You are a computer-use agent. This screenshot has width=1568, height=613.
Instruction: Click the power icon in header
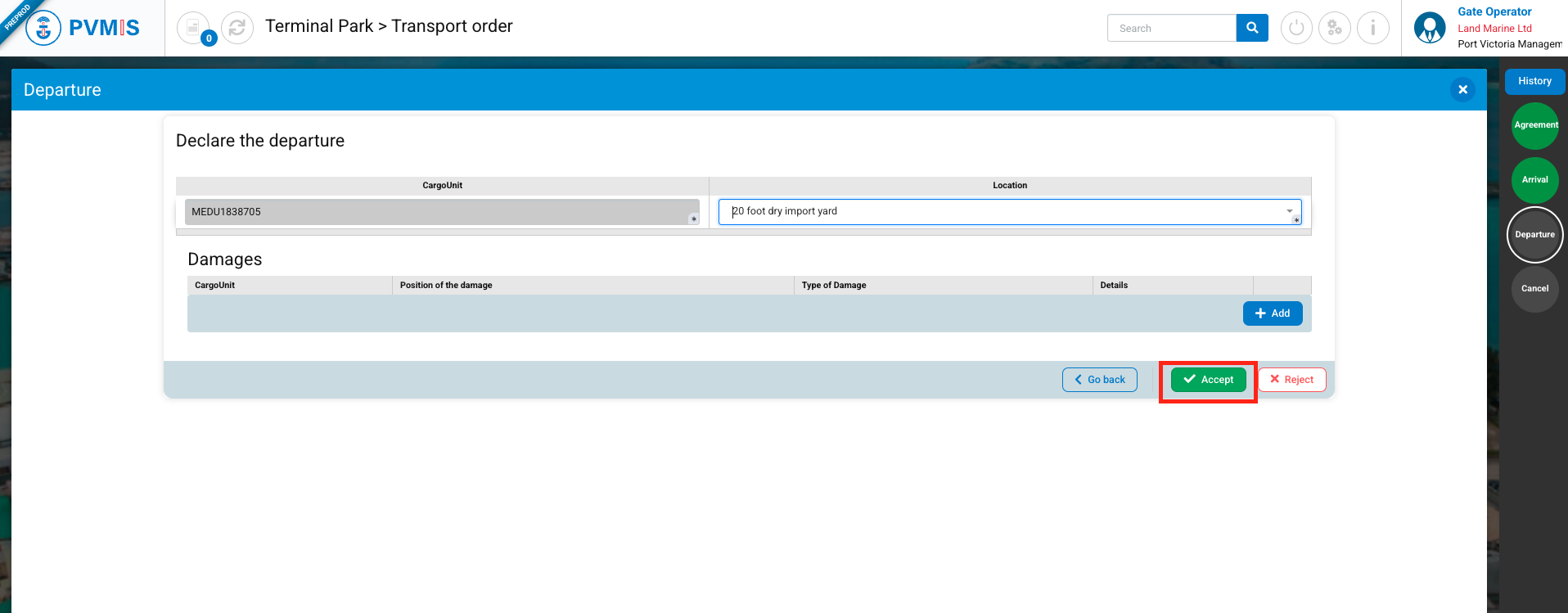tap(1296, 28)
